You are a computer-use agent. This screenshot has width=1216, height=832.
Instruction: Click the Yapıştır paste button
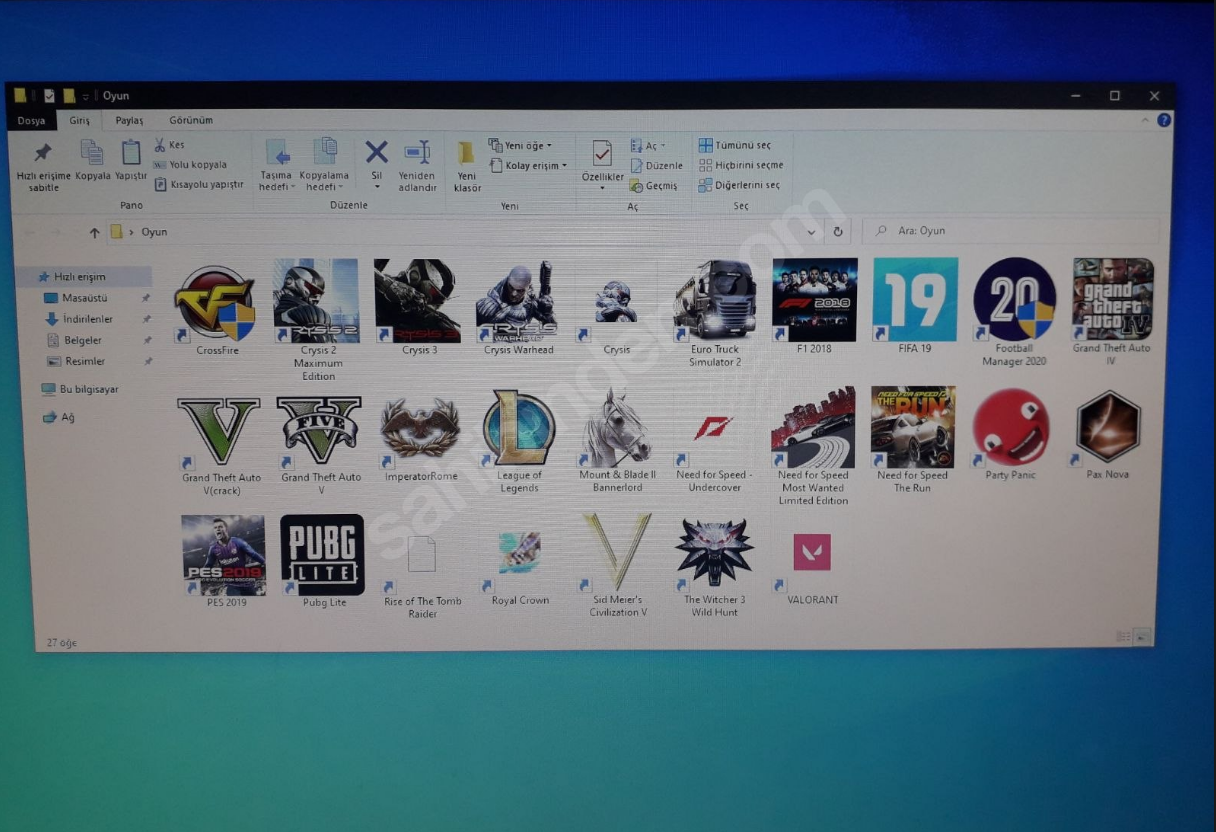pos(131,159)
